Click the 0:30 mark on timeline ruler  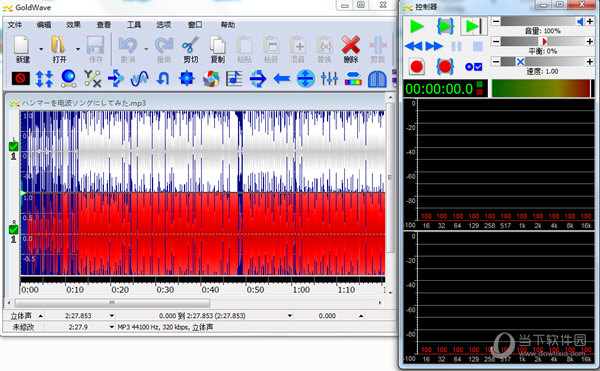pyautogui.click(x=165, y=290)
